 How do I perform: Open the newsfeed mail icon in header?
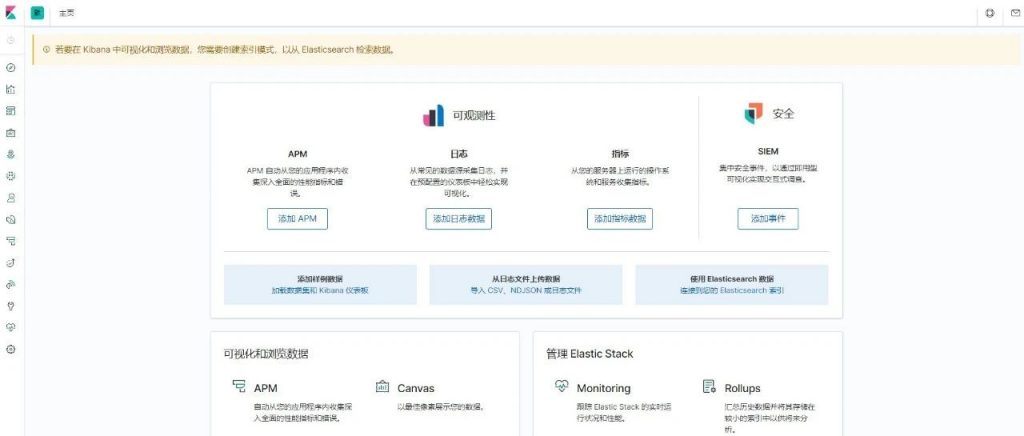point(1015,13)
